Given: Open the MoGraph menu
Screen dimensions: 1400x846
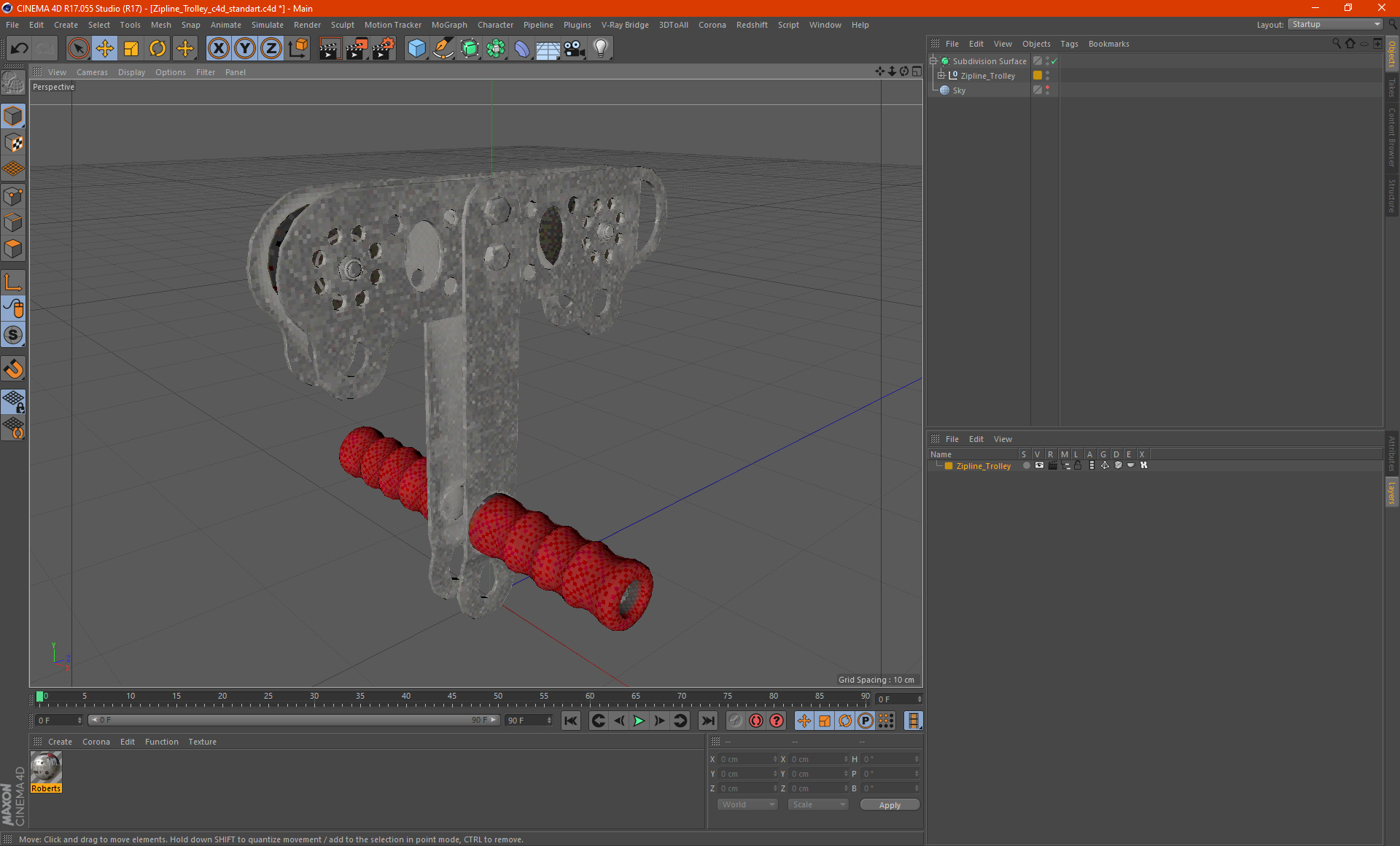Looking at the screenshot, I should 449,25.
